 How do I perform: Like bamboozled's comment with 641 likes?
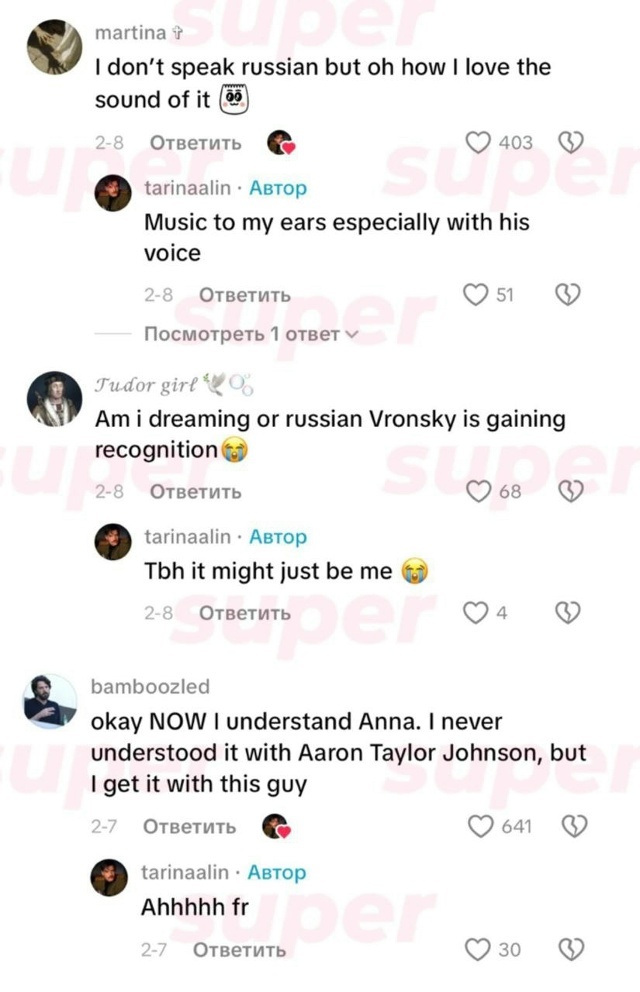pyautogui.click(x=481, y=826)
